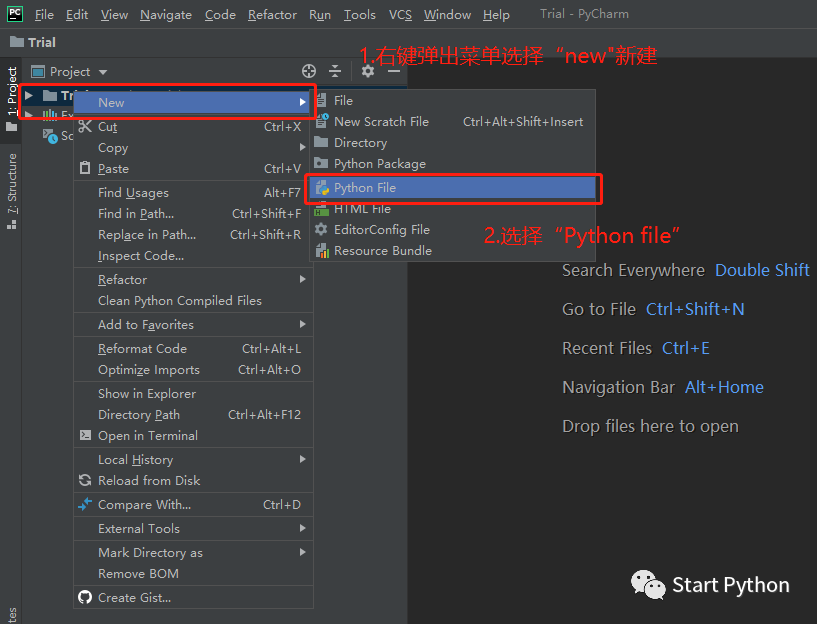
Task: Click the scissors icon beside Cut
Action: [x=85, y=126]
